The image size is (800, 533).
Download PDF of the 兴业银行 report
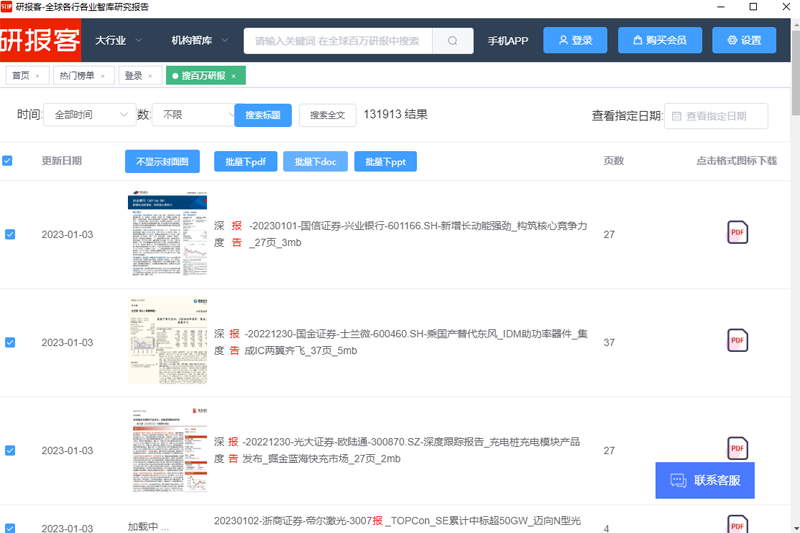pyautogui.click(x=737, y=233)
